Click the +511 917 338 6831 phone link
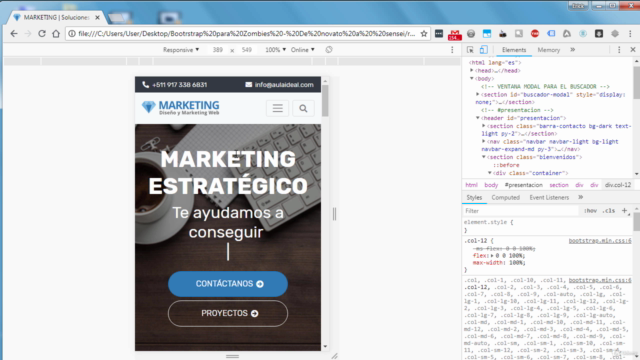 tap(179, 85)
